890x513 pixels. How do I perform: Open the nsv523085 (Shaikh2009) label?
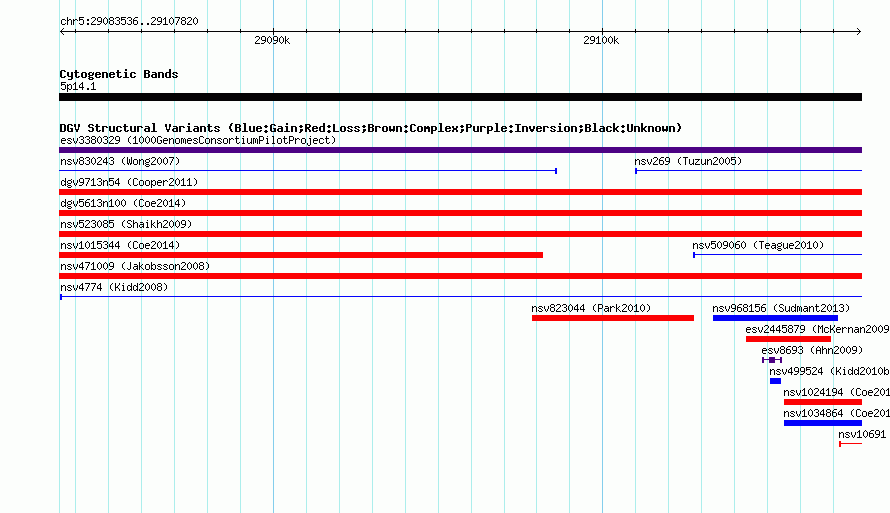pos(126,224)
